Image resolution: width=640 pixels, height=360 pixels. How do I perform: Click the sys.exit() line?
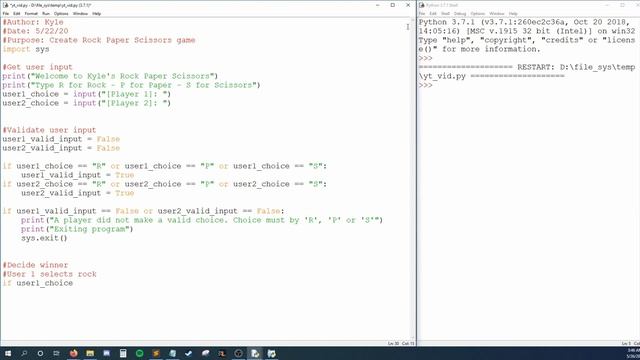click(x=44, y=238)
